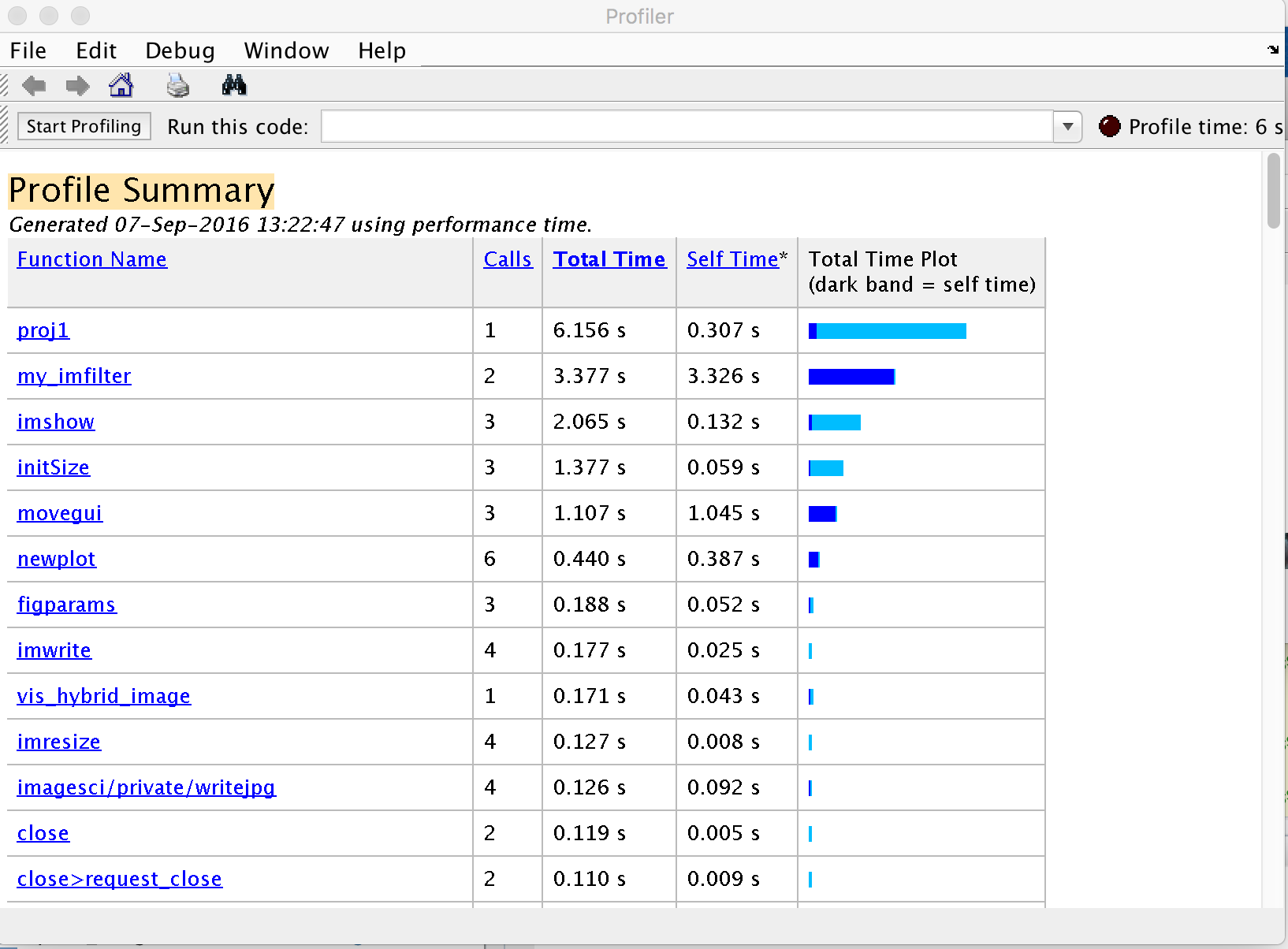Open the Window menu
This screenshot has height=949, width=1288.
coord(286,50)
